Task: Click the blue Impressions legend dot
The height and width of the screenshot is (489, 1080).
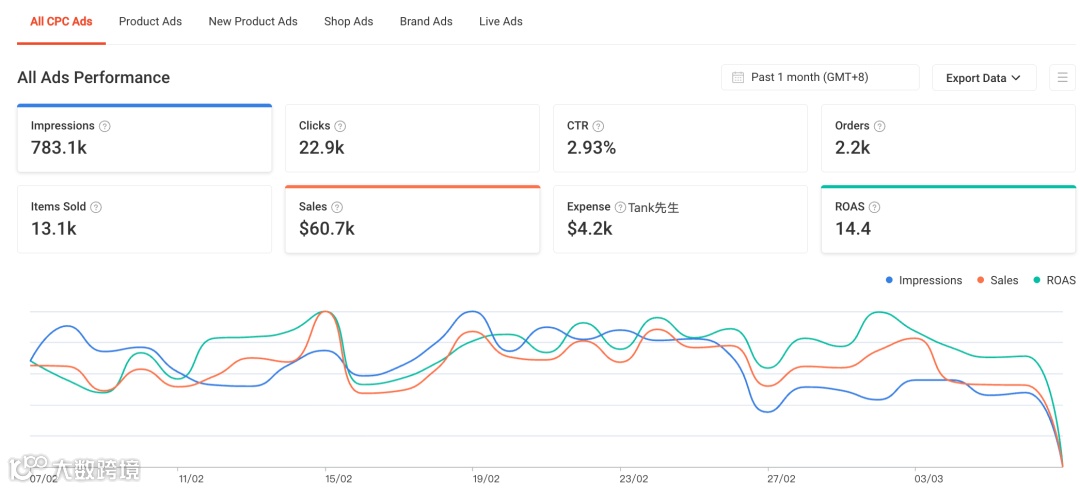Action: click(889, 281)
